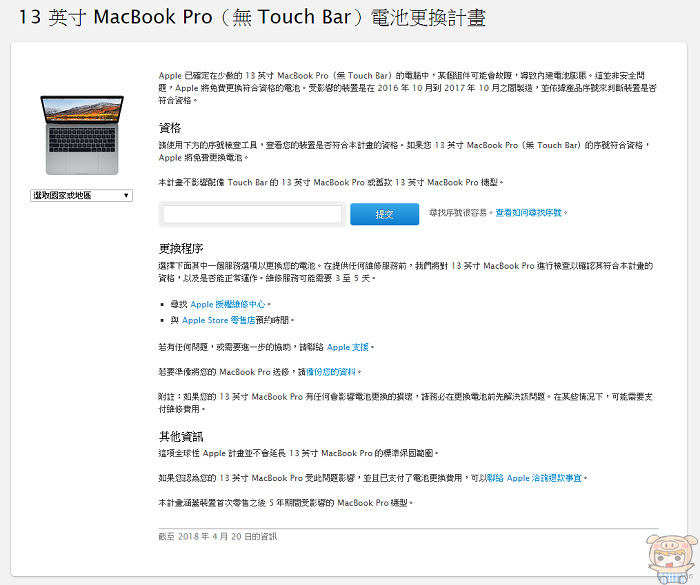Viewport: 700px width, 585px height.
Task: Open the Apple Store 零售店 link
Action: coord(219,320)
